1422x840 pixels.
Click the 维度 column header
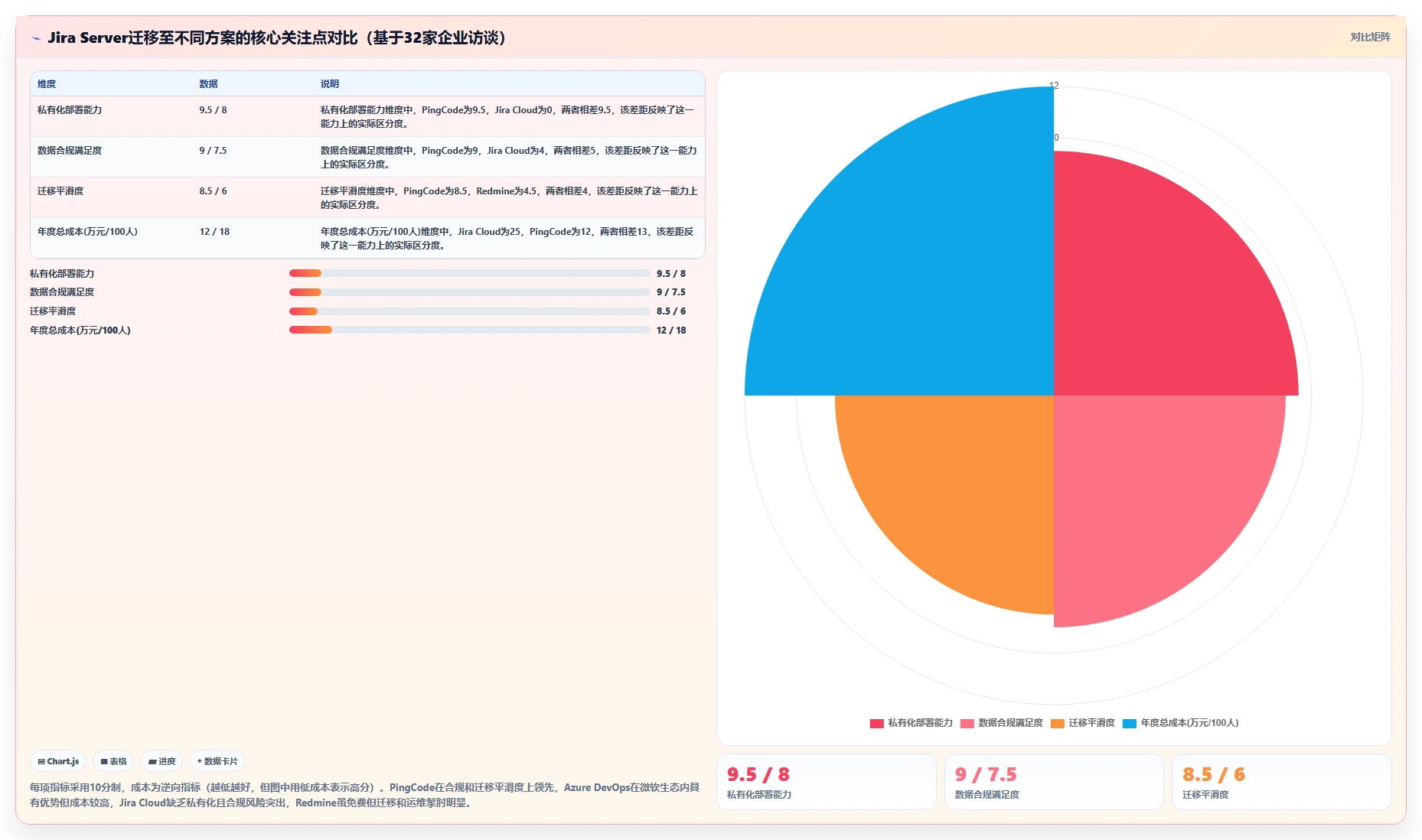point(47,84)
